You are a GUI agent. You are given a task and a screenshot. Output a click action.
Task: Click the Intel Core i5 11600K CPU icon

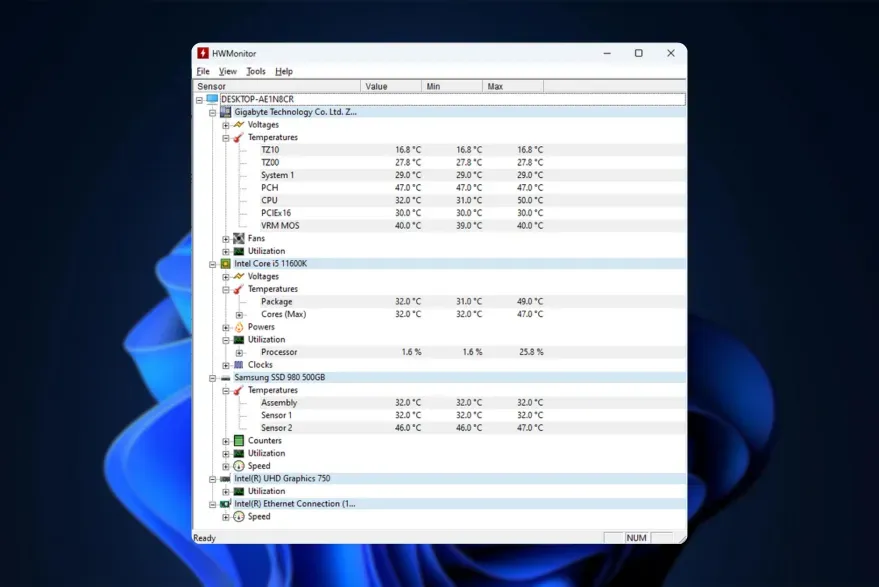point(226,263)
